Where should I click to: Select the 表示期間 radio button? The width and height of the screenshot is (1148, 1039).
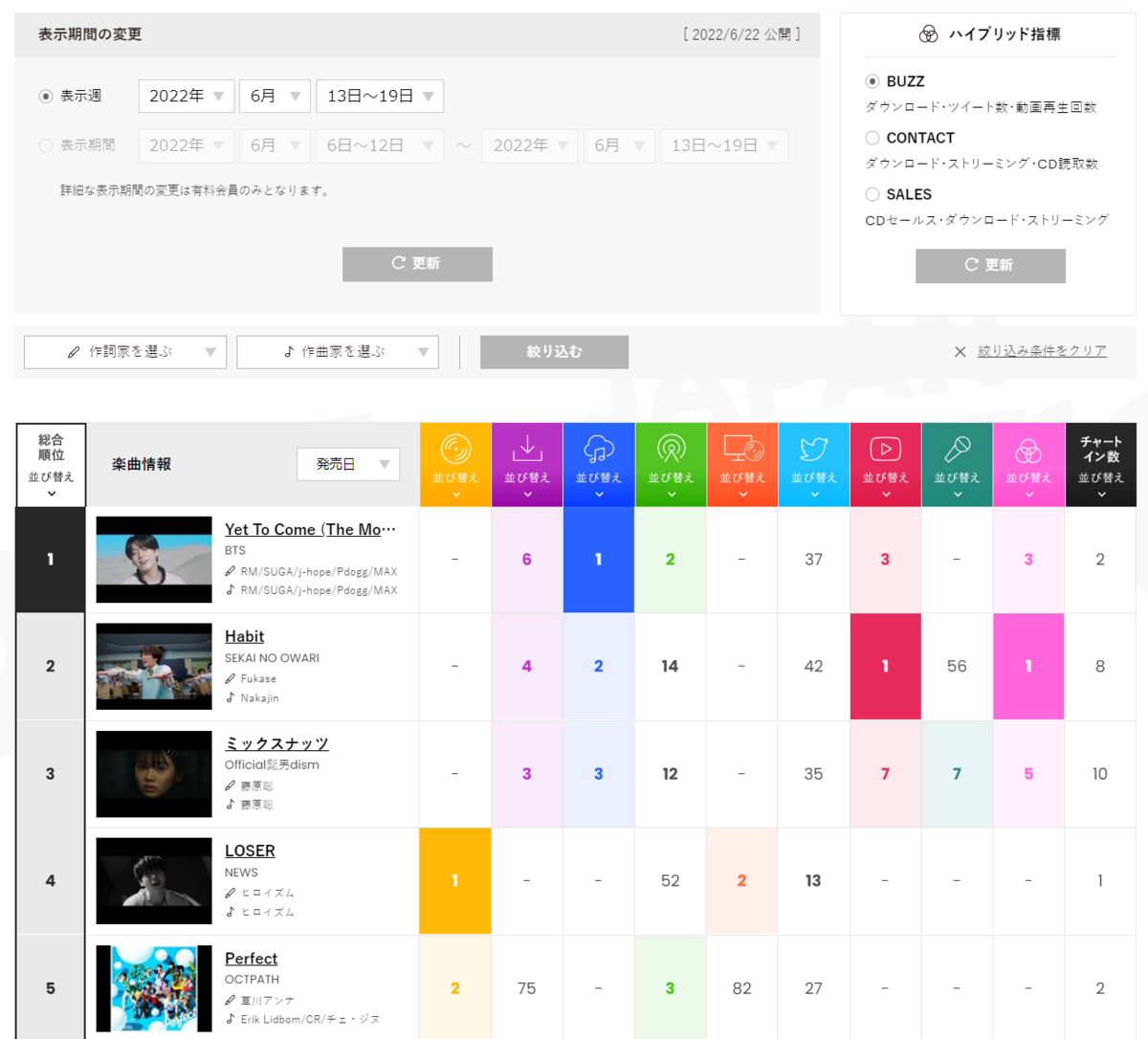[45, 145]
